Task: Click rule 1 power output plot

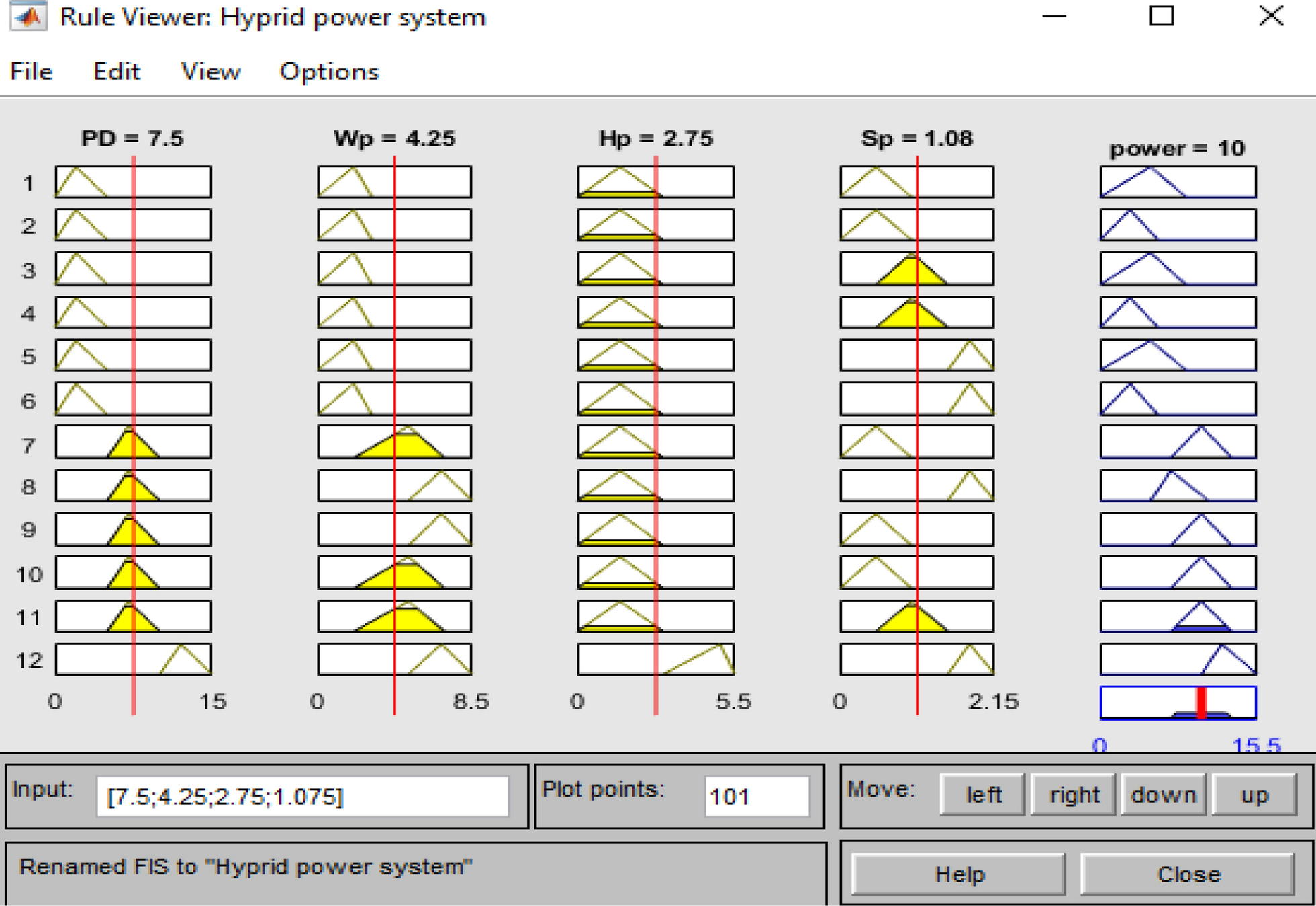Action: click(x=1178, y=182)
